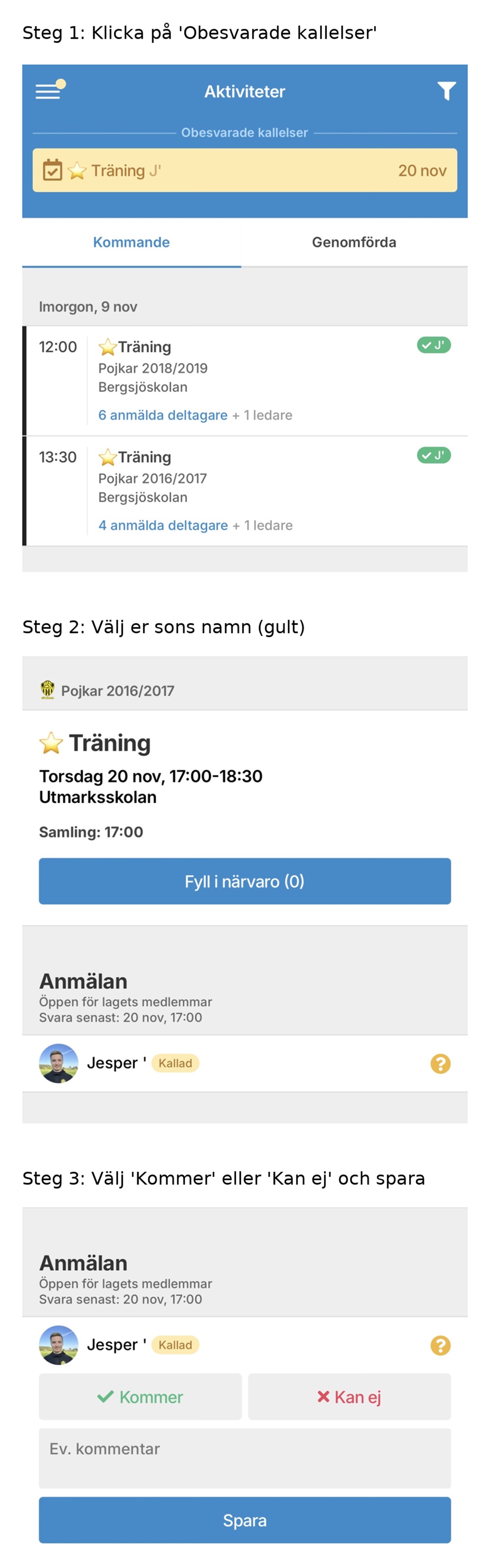Open the hamburger menu icon
This screenshot has height=1568, width=490.
48,91
